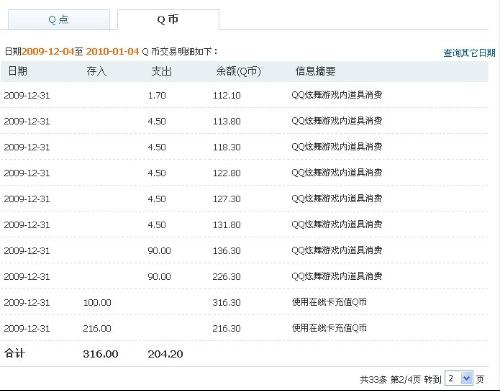Select the 136.30 balance cell
Viewport: 500px width, 391px height.
click(227, 251)
